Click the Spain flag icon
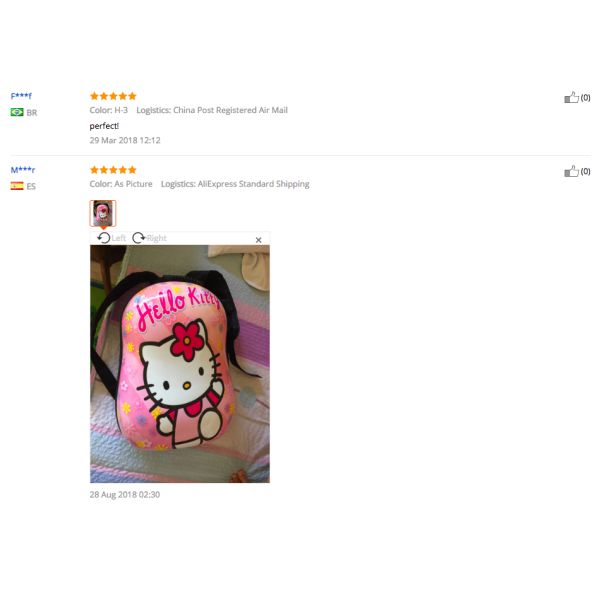The width and height of the screenshot is (600, 600). (x=17, y=186)
